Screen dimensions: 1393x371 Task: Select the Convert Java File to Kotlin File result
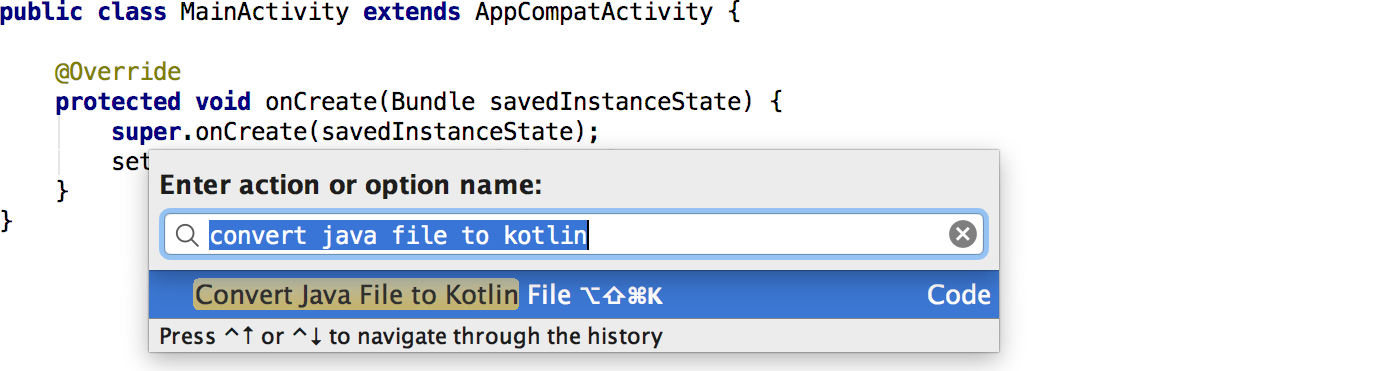(x=574, y=295)
